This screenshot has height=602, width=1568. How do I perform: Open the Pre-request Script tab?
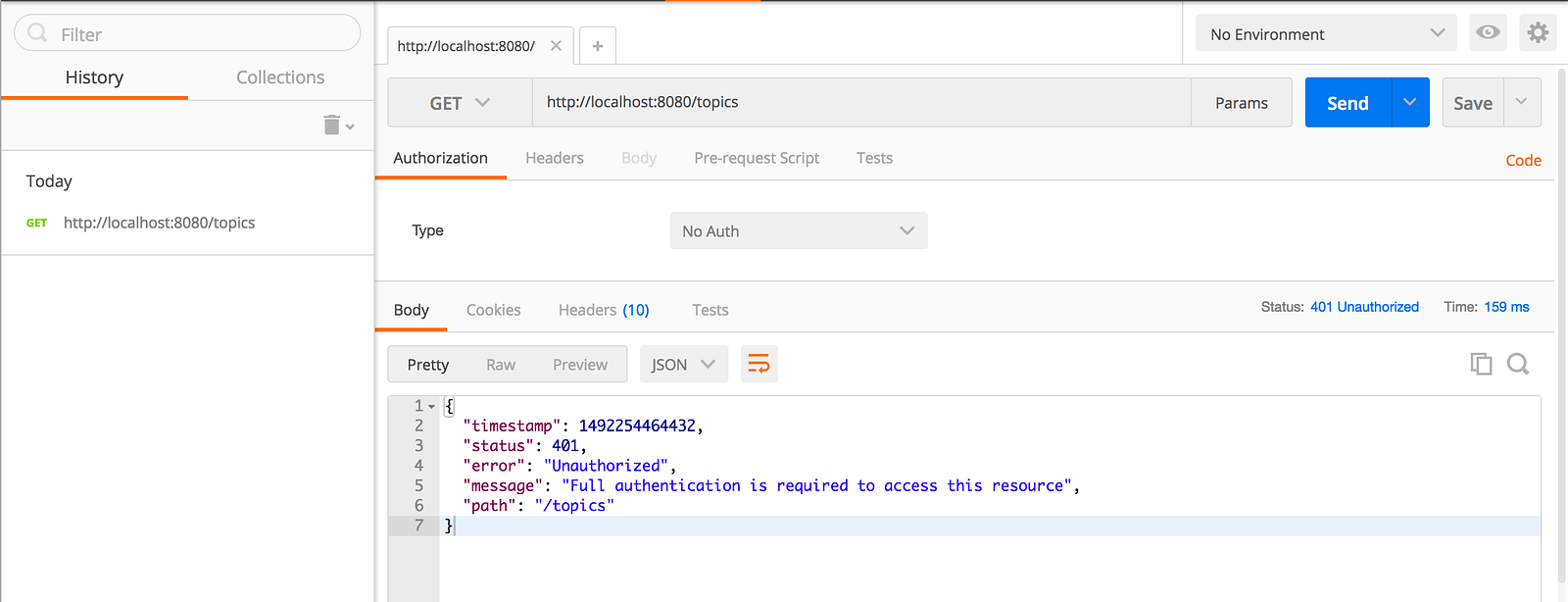pos(757,158)
